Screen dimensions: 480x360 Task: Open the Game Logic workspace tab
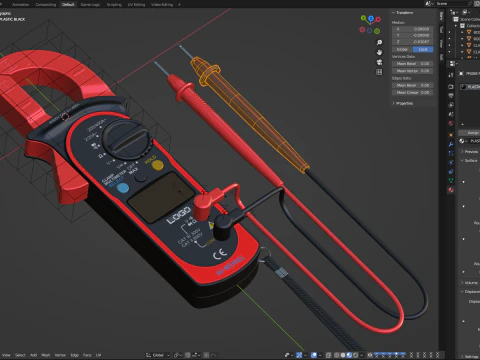(90, 5)
